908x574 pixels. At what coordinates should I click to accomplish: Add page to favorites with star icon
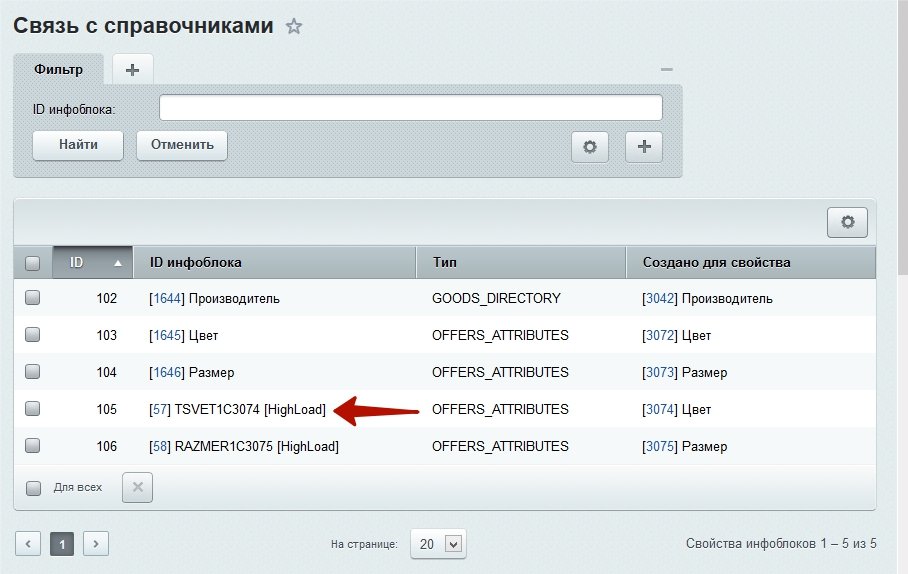coord(294,26)
